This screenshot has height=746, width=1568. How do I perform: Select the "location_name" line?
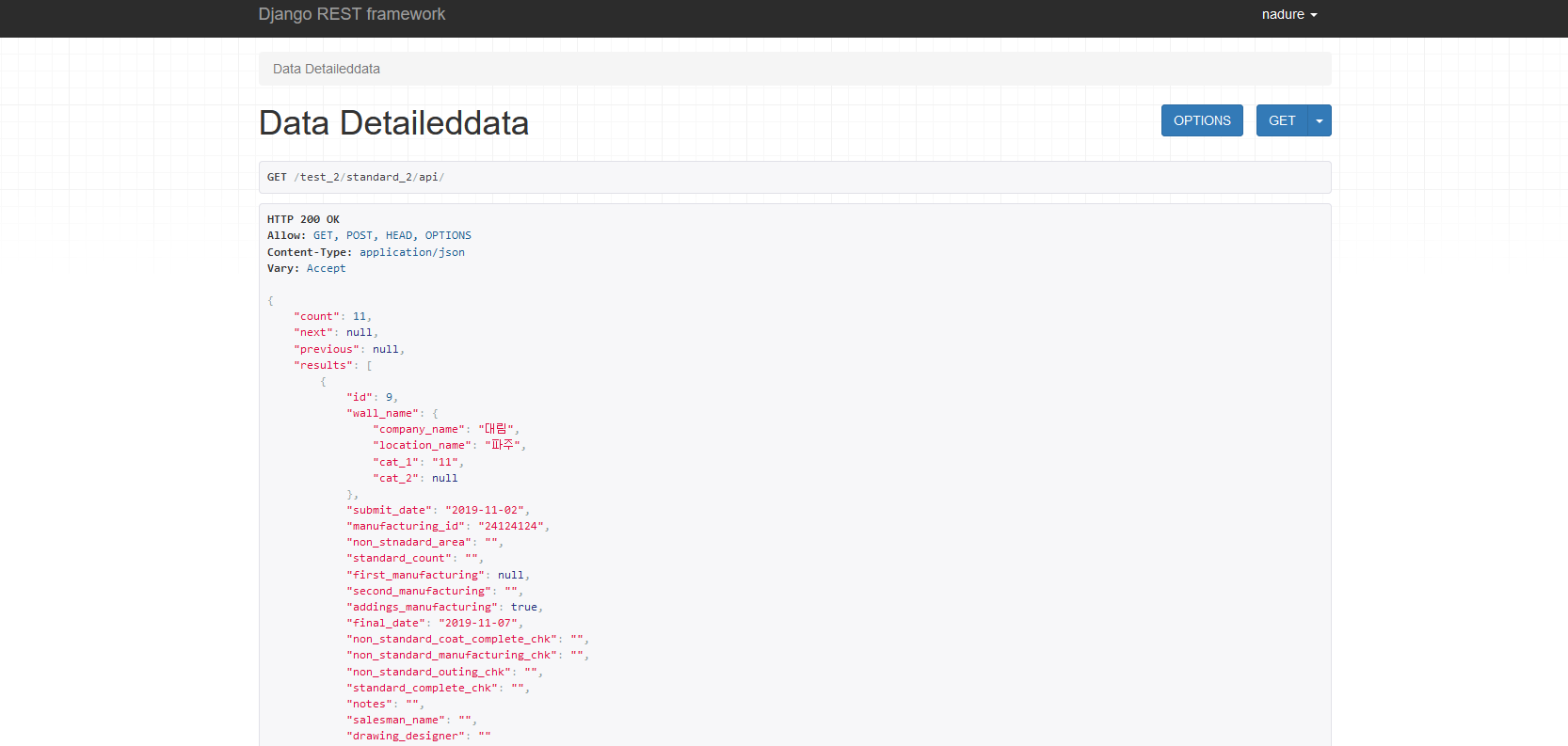tap(449, 445)
